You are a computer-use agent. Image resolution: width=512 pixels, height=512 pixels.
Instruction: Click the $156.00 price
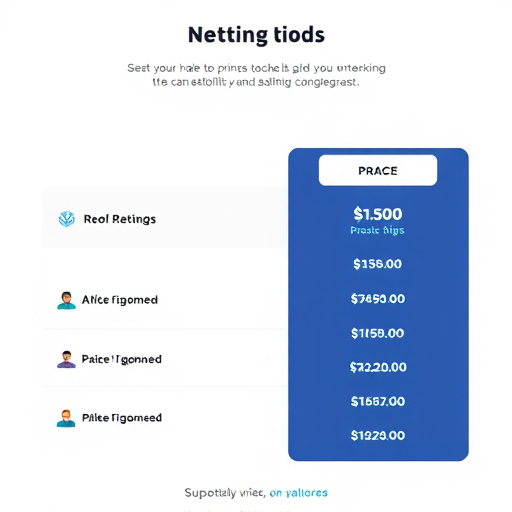click(x=377, y=264)
